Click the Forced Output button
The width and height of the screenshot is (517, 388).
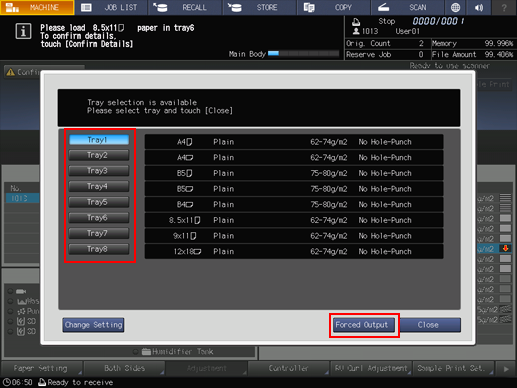pos(364,325)
